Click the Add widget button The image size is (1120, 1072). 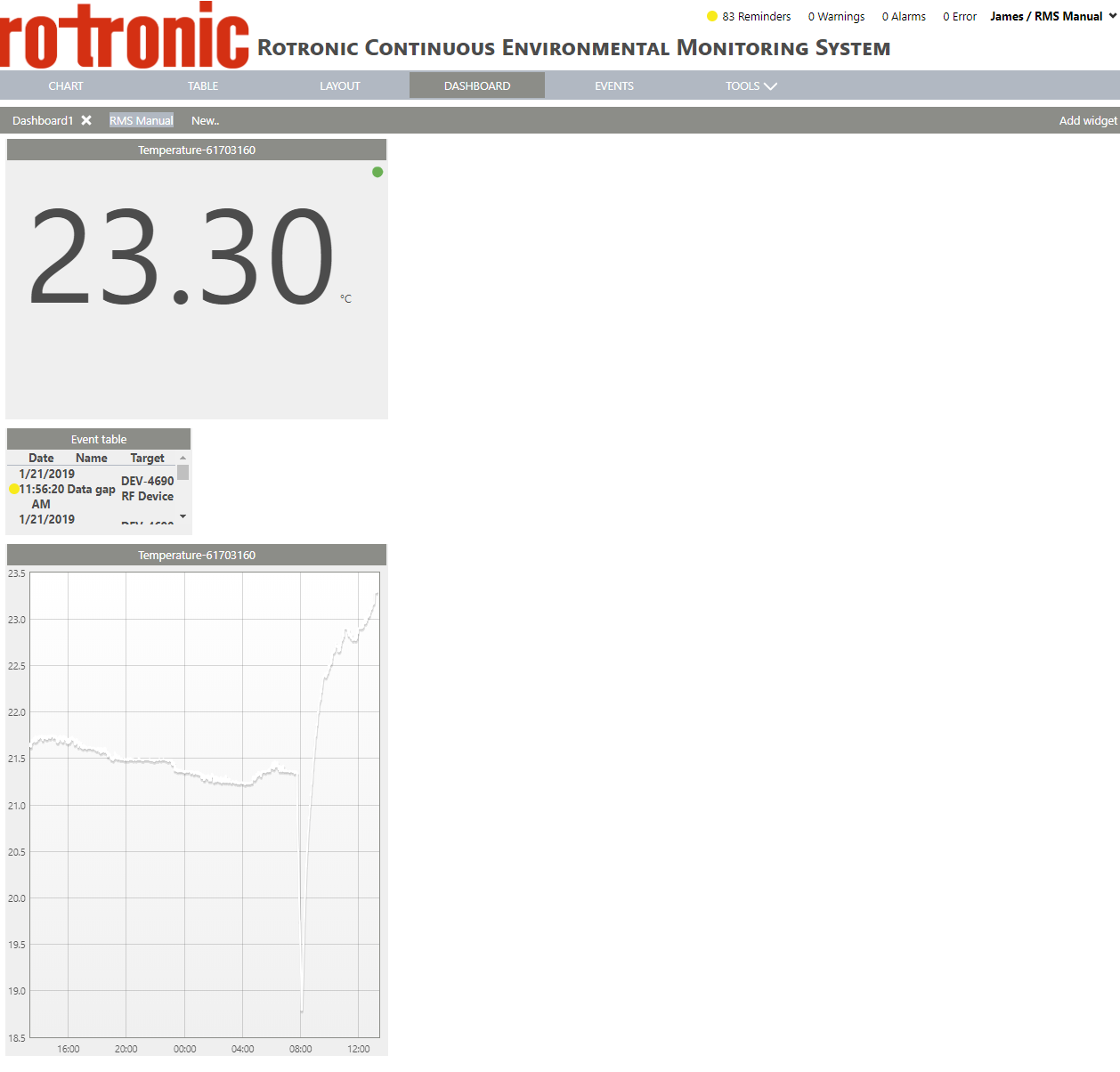pyautogui.click(x=1088, y=120)
